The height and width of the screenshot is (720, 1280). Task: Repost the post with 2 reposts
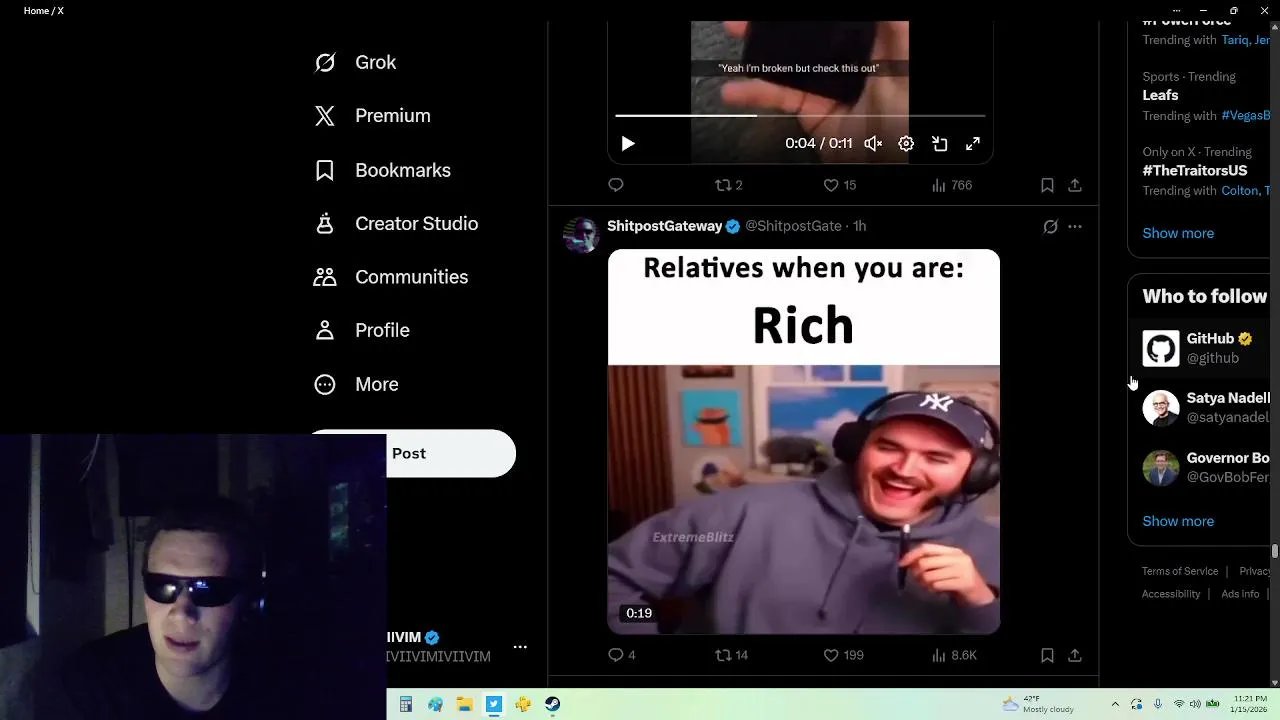click(x=729, y=185)
